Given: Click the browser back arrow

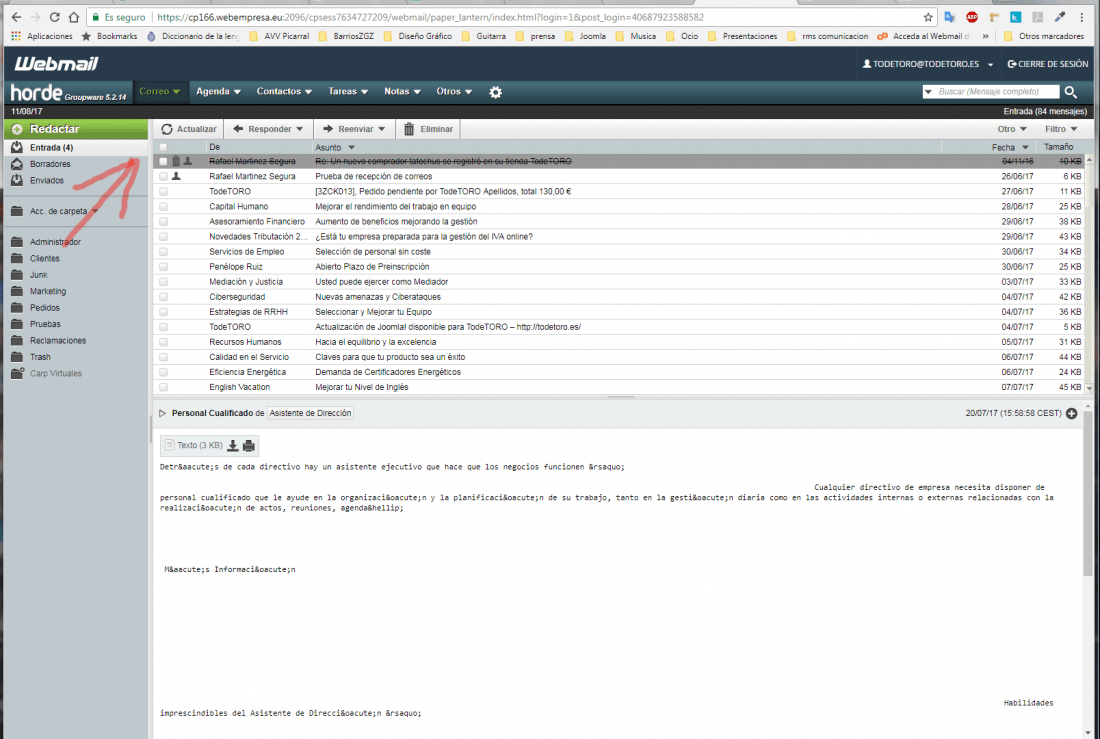Looking at the screenshot, I should click(x=16, y=17).
